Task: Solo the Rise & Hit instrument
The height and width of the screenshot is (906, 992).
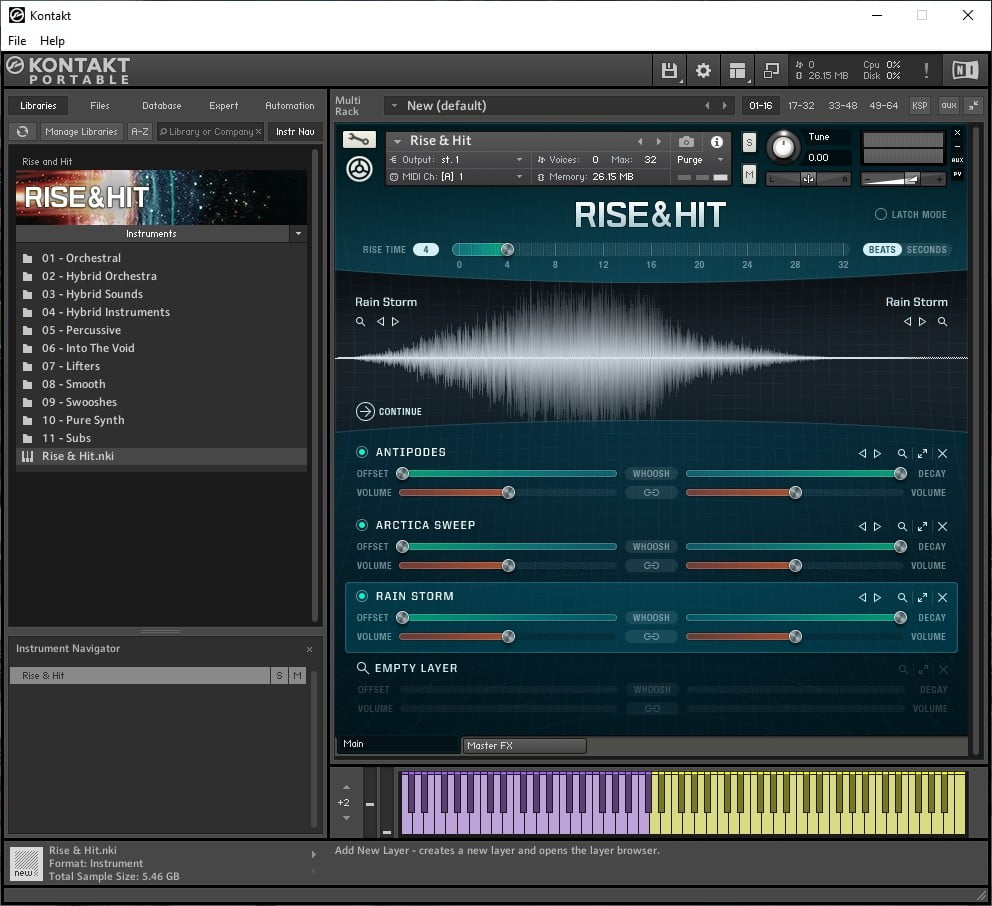Action: point(749,142)
